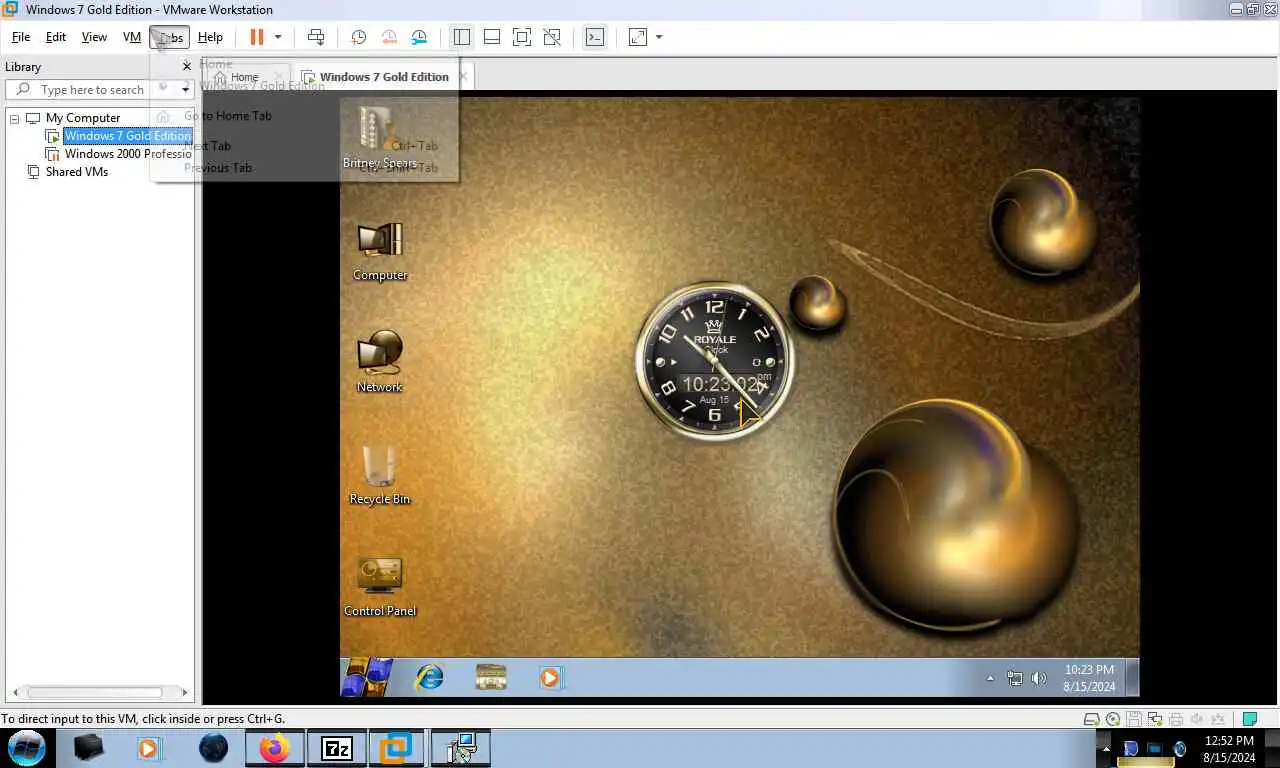The width and height of the screenshot is (1280, 768).
Task: Show hidden icons in guest system tray
Action: 990,678
